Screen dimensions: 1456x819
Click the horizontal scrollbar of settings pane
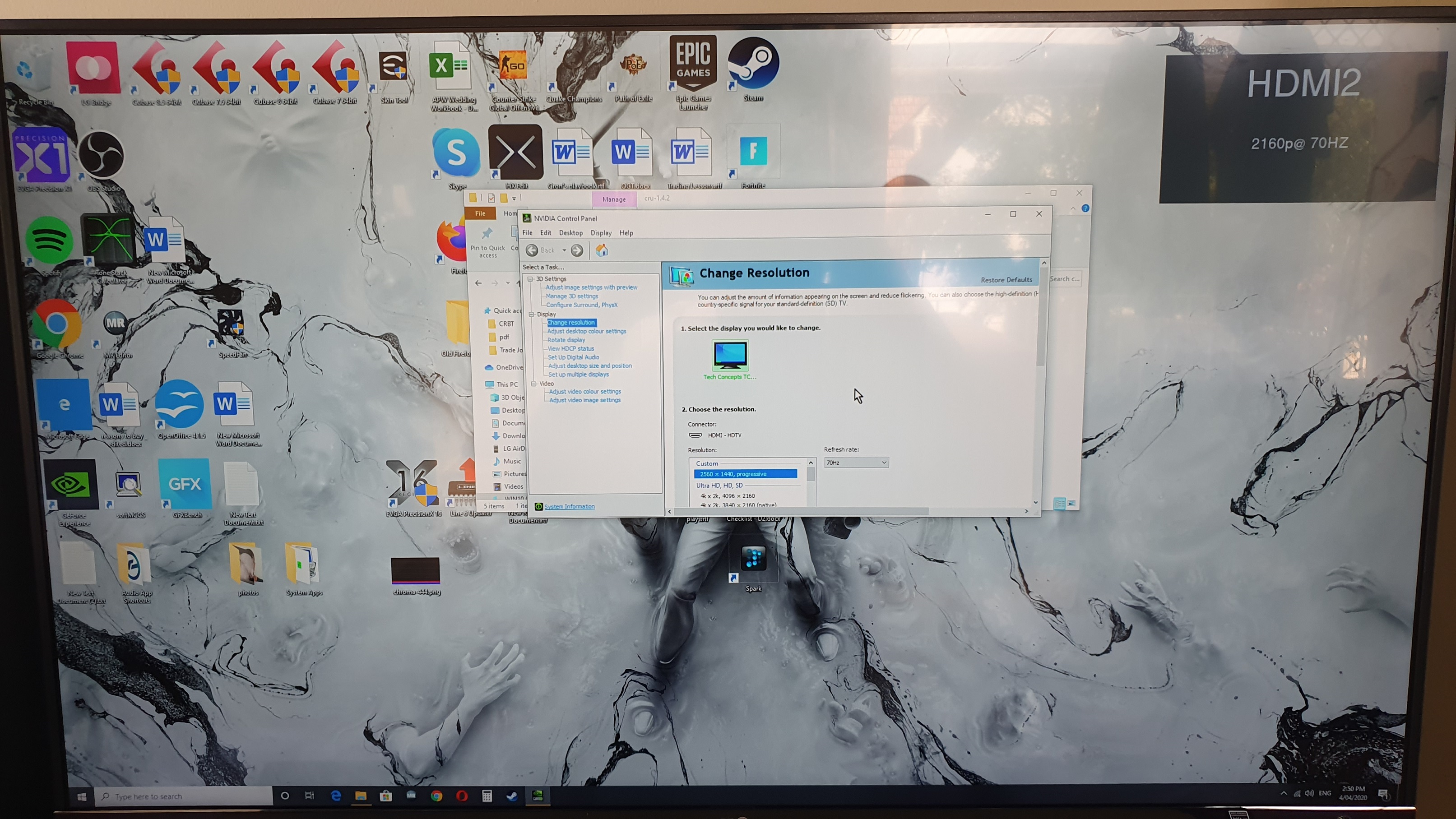tap(802, 512)
